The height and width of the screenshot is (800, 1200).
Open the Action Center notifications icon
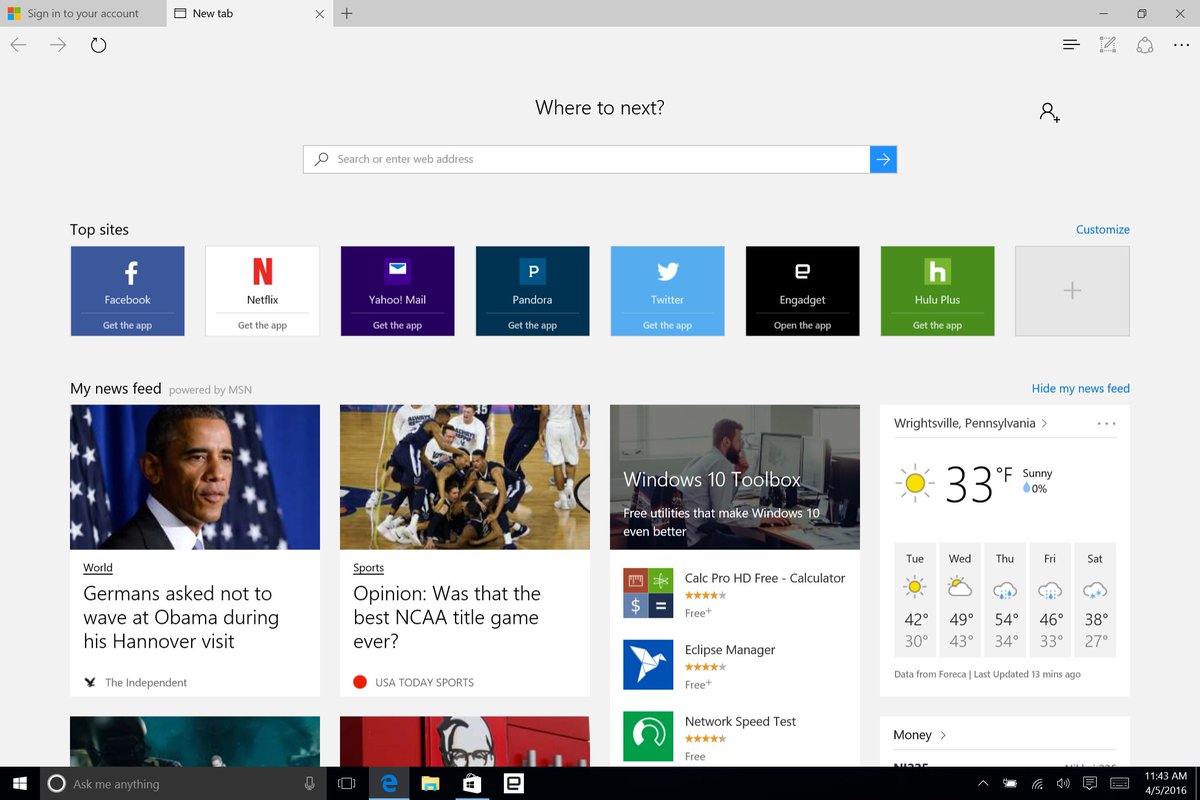coord(1091,783)
